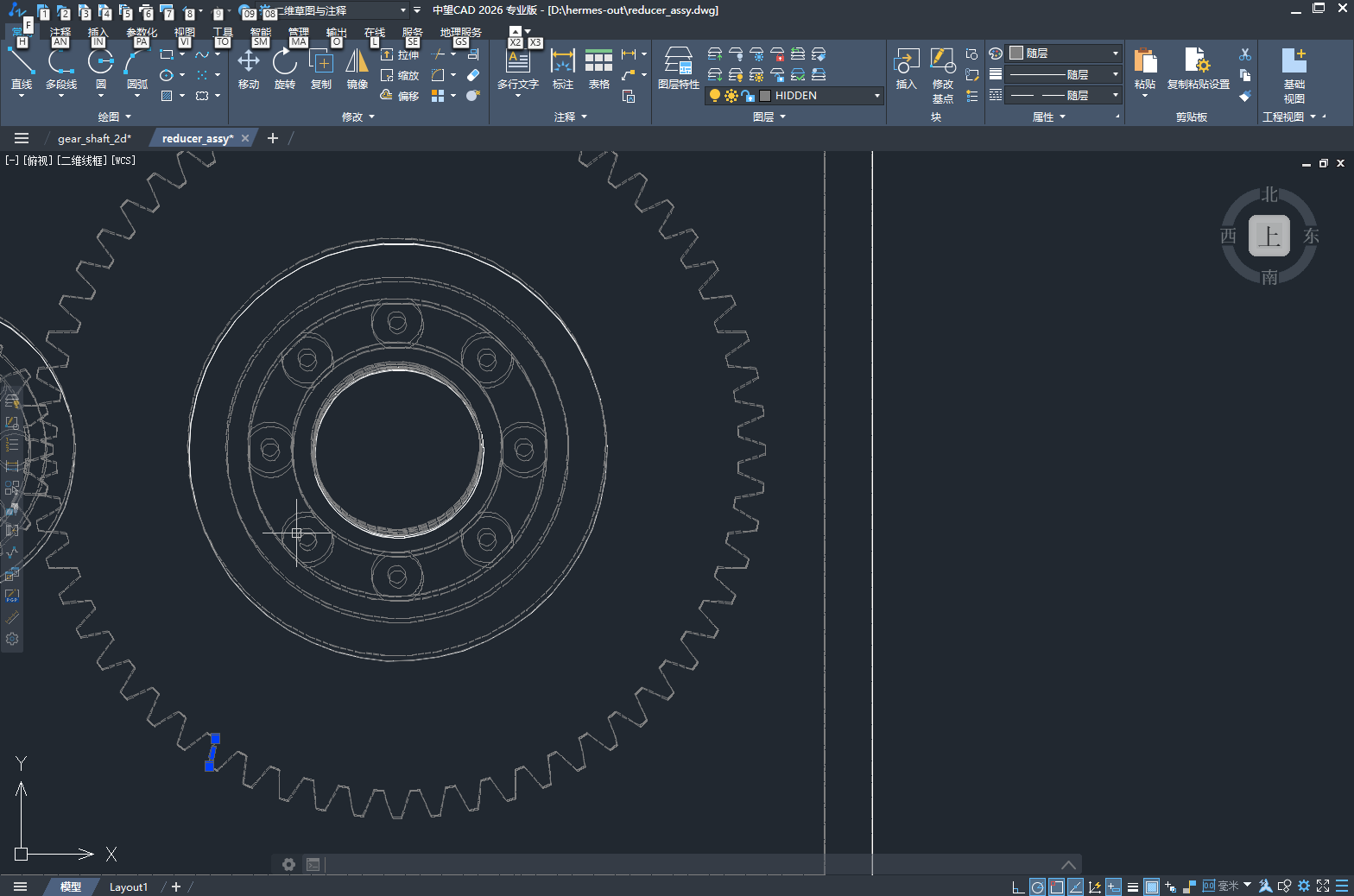Toggle the layer on/off lightbulb icon
The height and width of the screenshot is (896, 1354).
pos(715,96)
